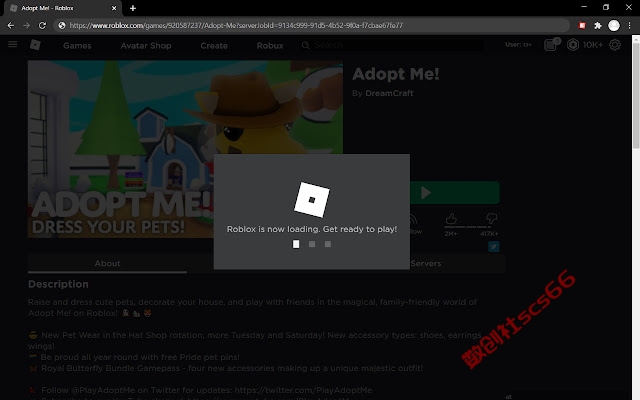Click the 10K+ Robux amount

(x=593, y=45)
